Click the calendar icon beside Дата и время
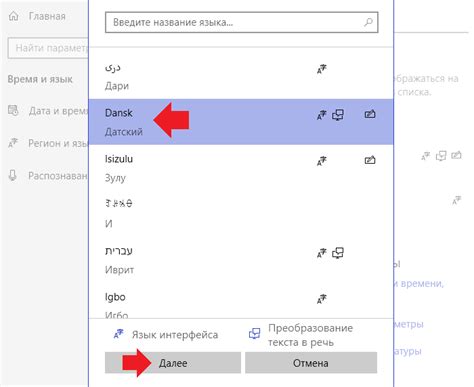 [13, 110]
